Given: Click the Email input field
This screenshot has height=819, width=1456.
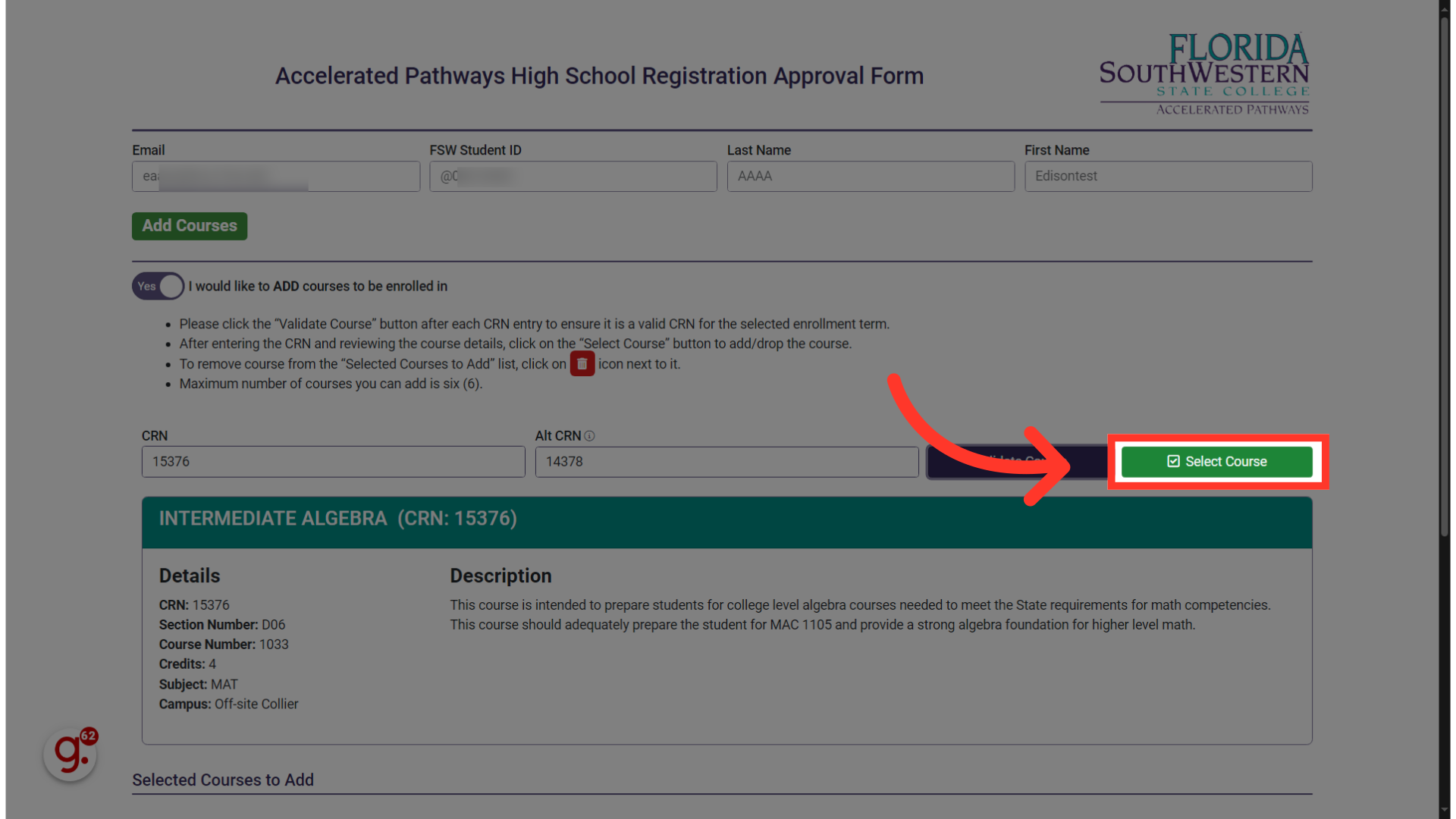Looking at the screenshot, I should 275,176.
